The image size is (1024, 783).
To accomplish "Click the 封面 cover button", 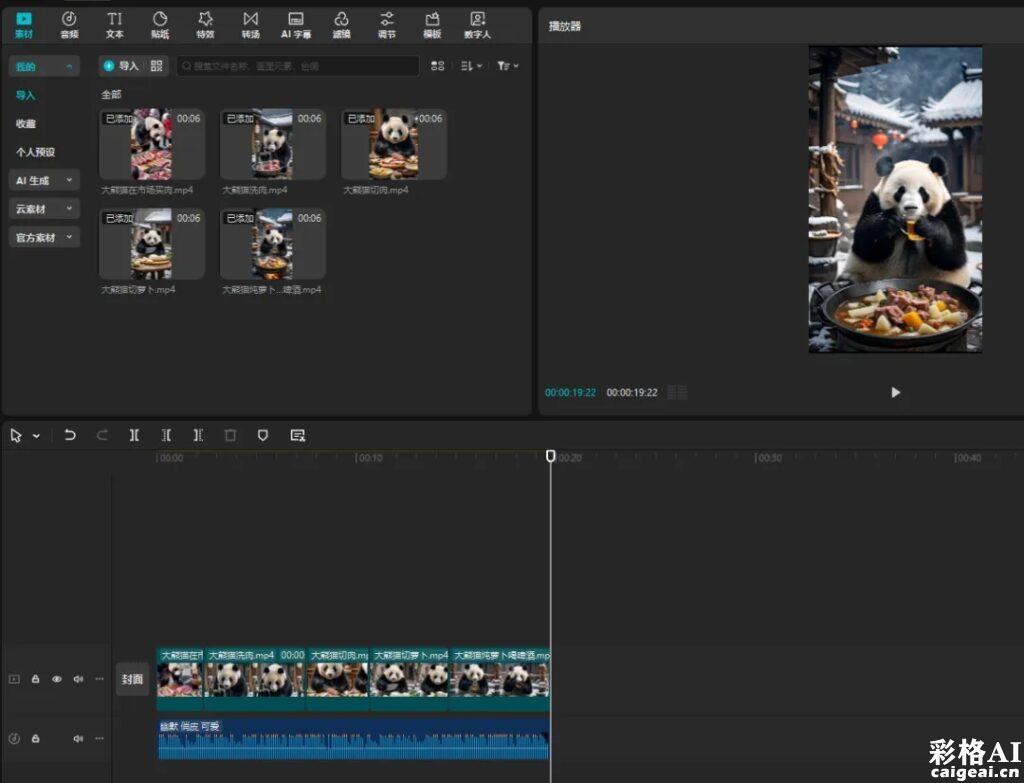I will [133, 679].
